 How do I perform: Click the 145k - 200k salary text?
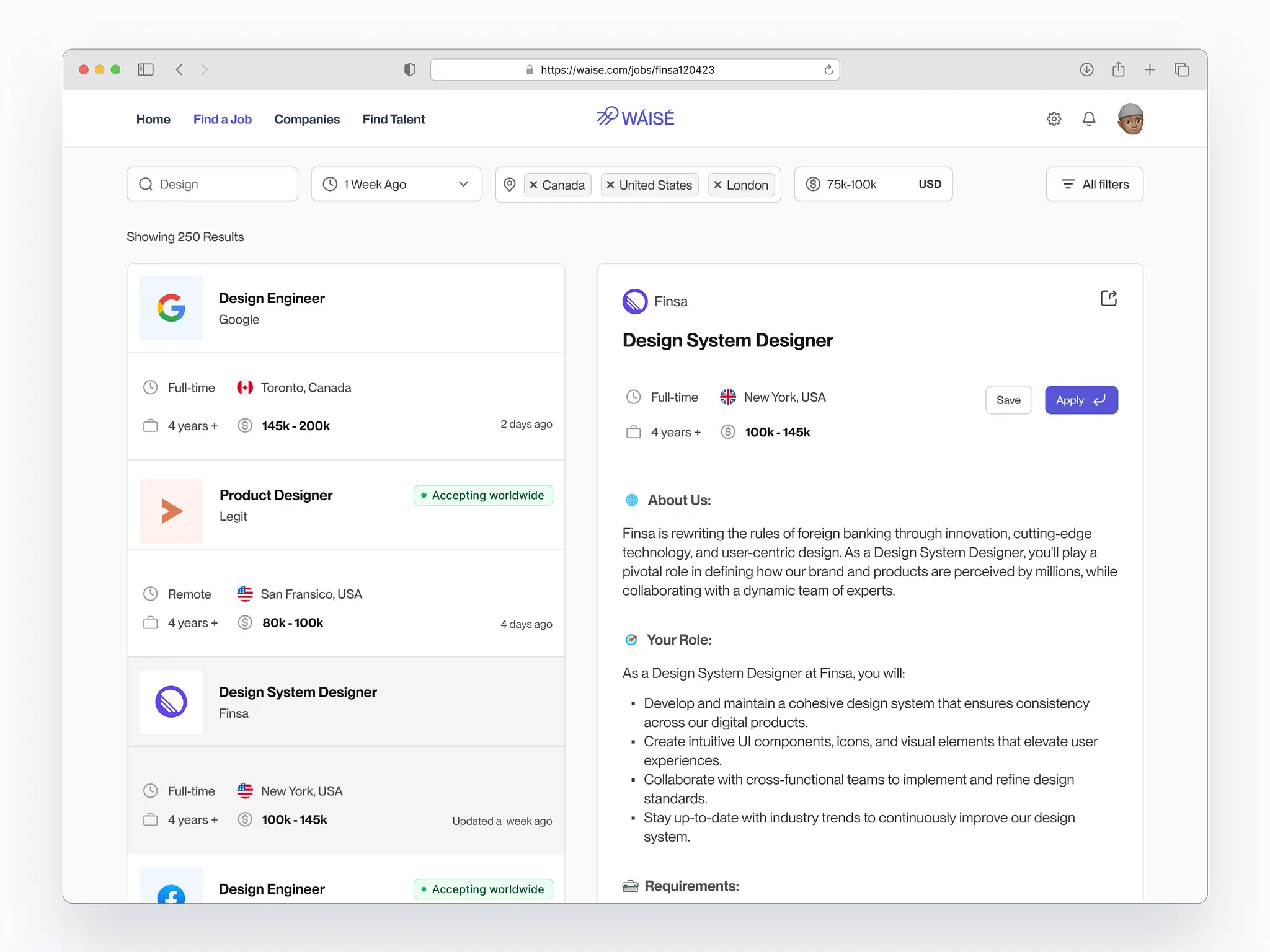click(296, 426)
